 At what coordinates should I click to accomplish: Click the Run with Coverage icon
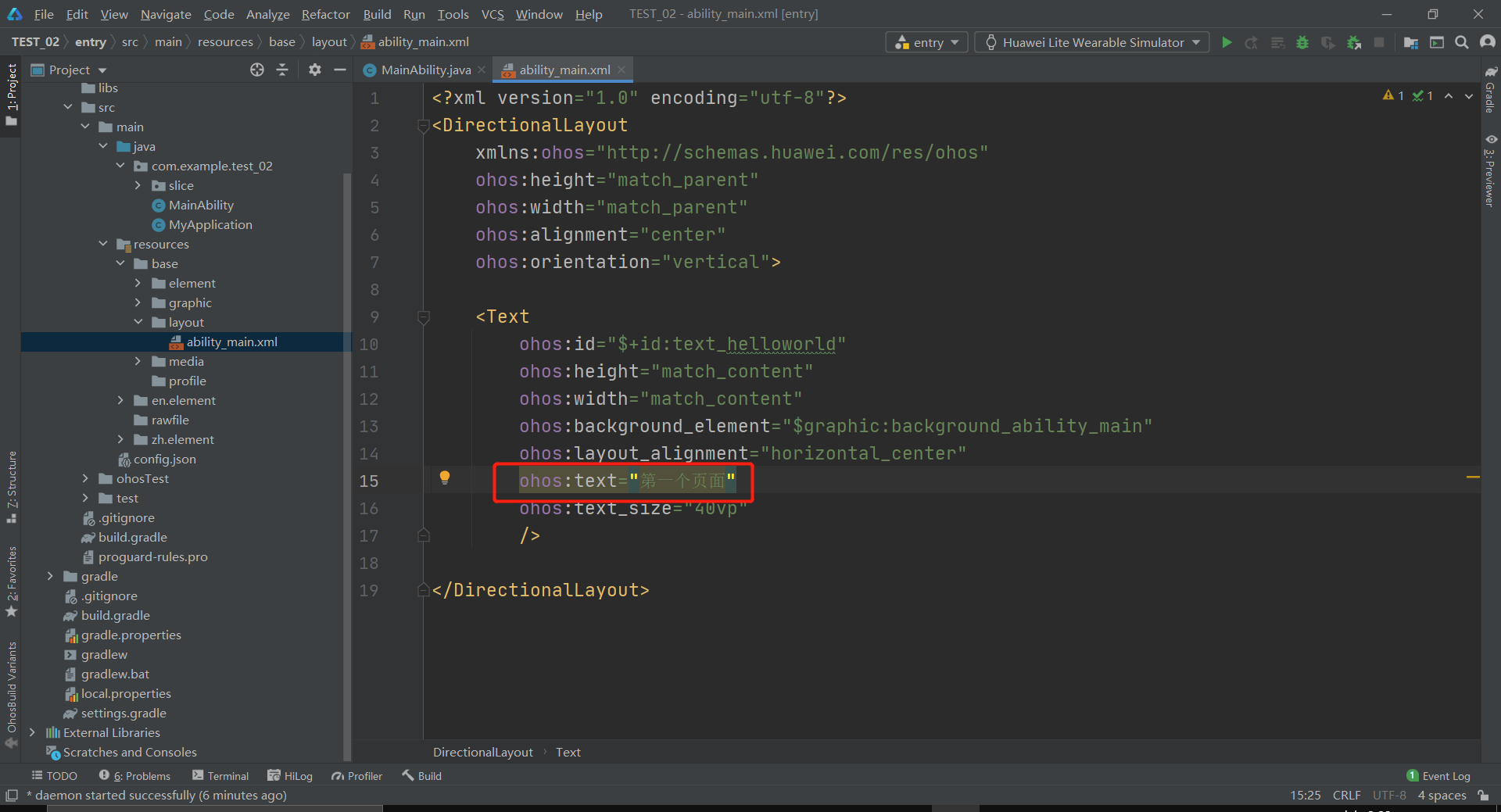[1328, 42]
